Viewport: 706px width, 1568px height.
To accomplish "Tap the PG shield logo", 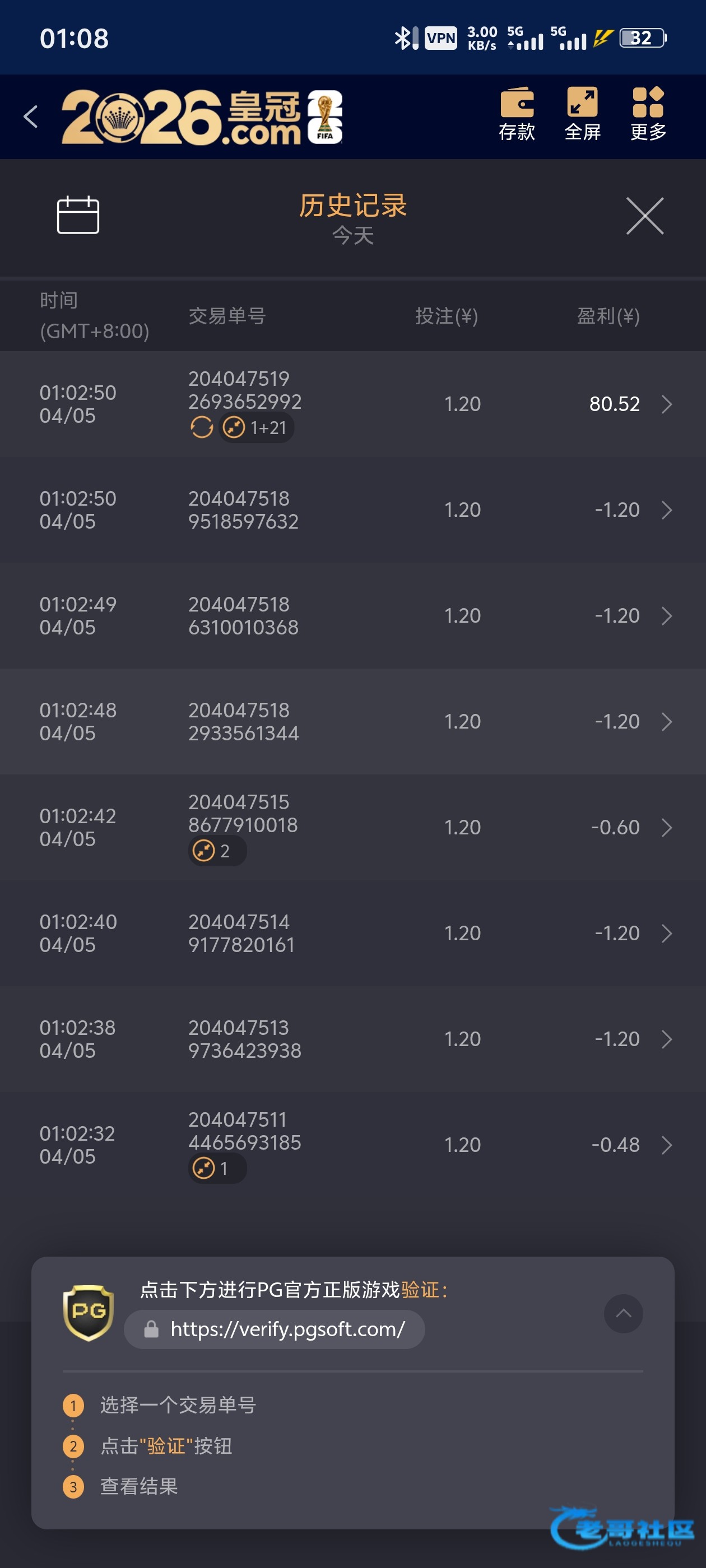I will tap(89, 1312).
